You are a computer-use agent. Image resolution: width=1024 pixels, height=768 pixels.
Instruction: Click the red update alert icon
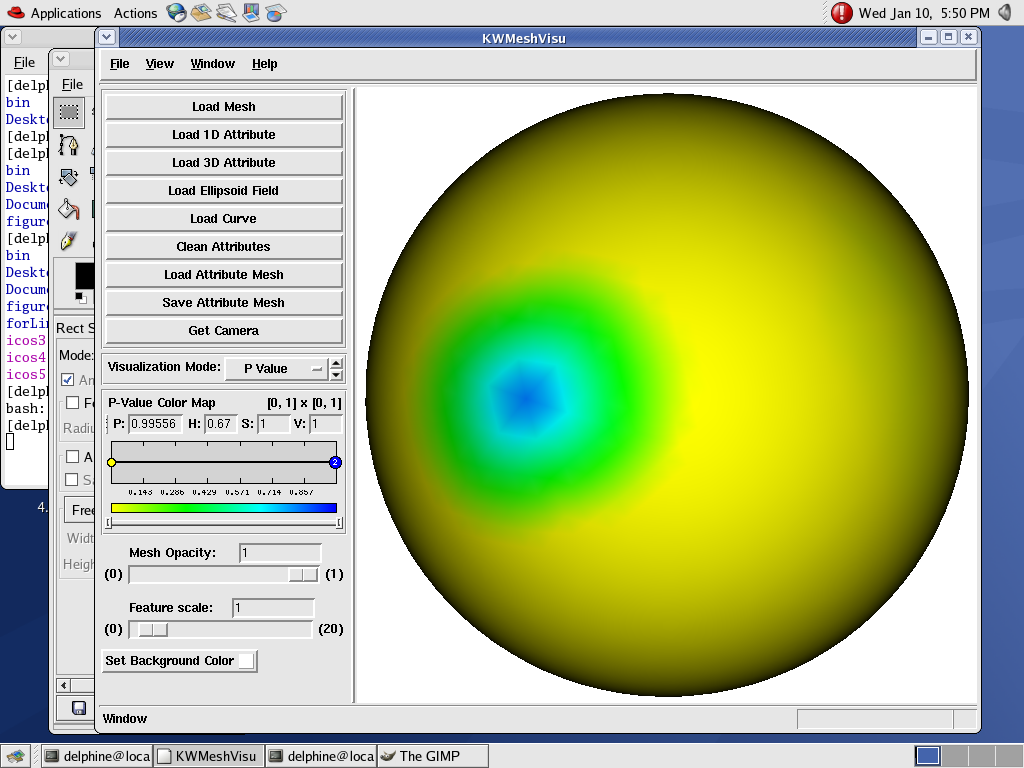coord(842,13)
